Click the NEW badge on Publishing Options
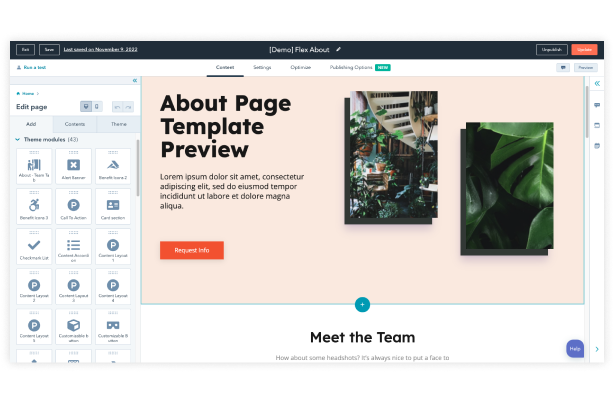The image size is (614, 404). click(x=383, y=67)
